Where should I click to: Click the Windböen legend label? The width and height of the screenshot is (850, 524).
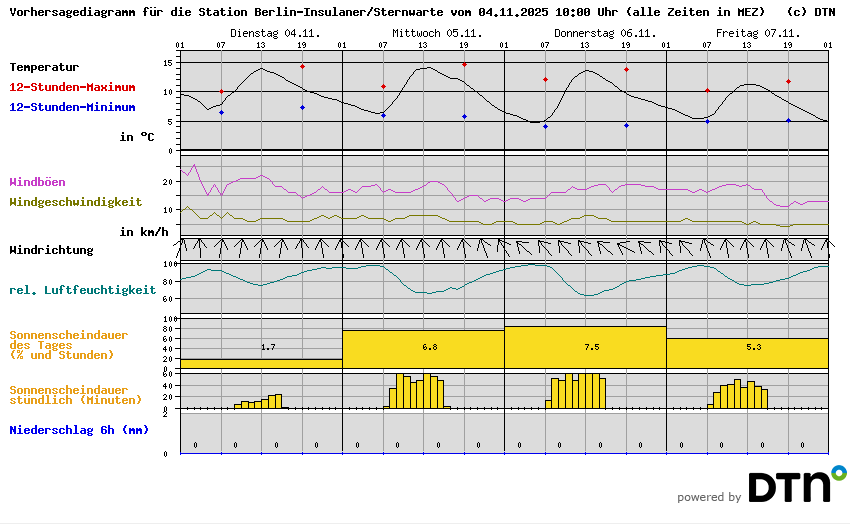pos(37,182)
